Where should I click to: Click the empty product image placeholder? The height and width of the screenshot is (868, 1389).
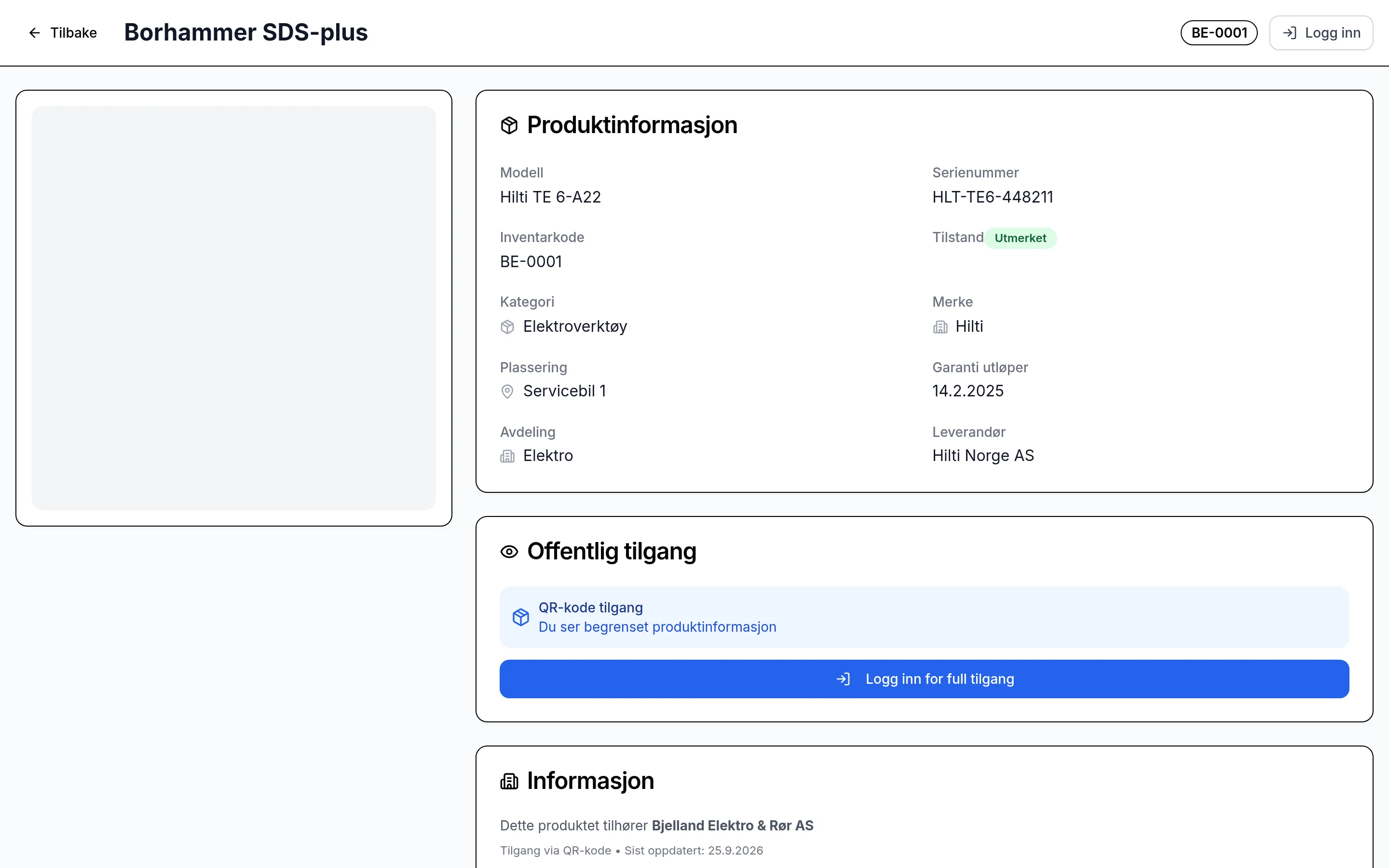233,308
